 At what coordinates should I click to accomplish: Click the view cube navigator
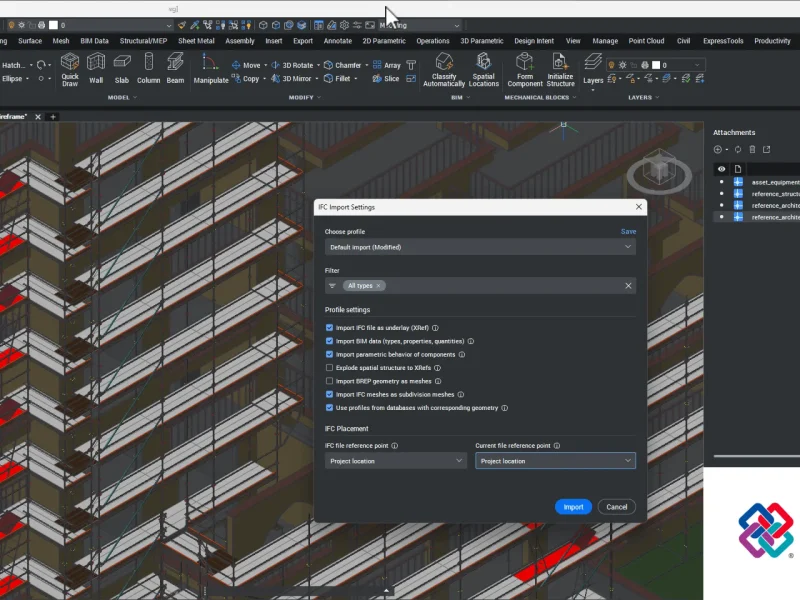659,171
